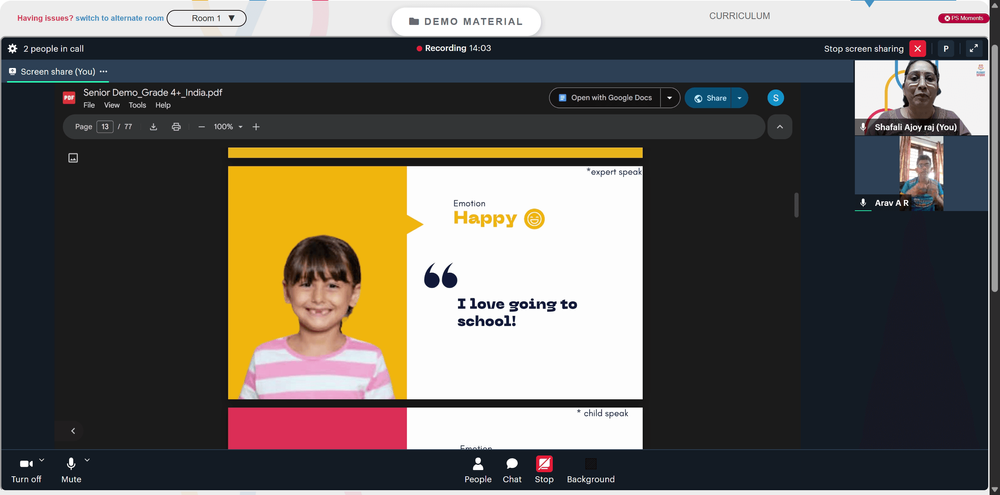
Task: Open the S account avatar
Action: point(776,98)
